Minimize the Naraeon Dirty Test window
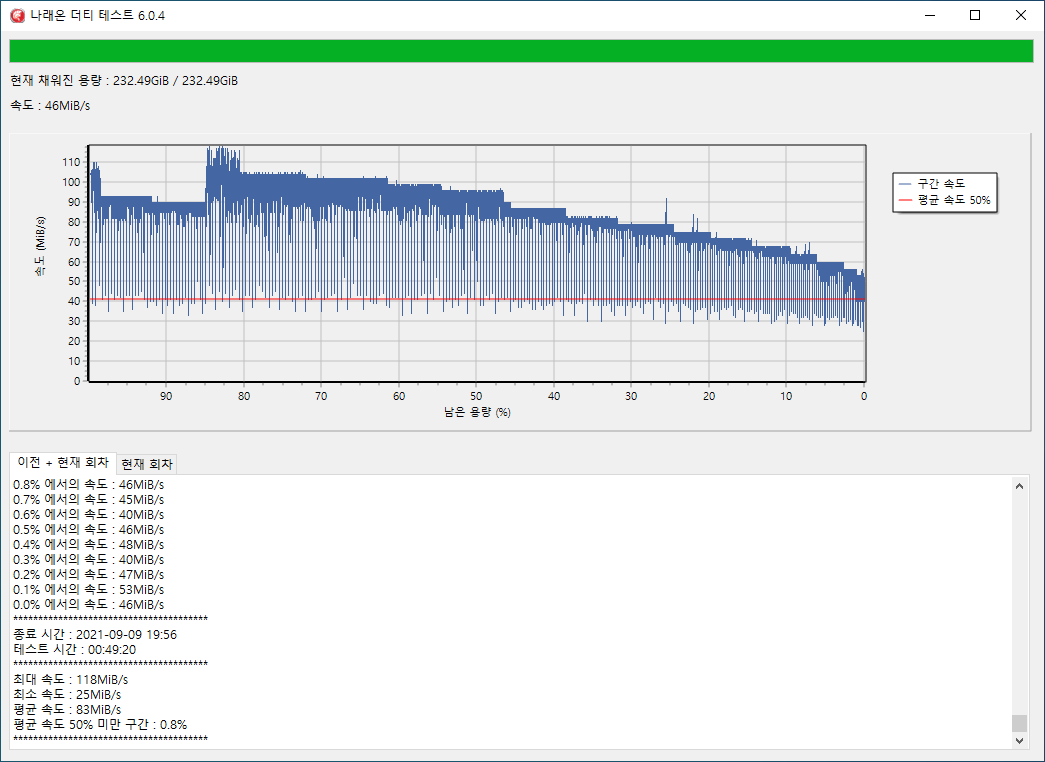The height and width of the screenshot is (762, 1045). [x=930, y=15]
